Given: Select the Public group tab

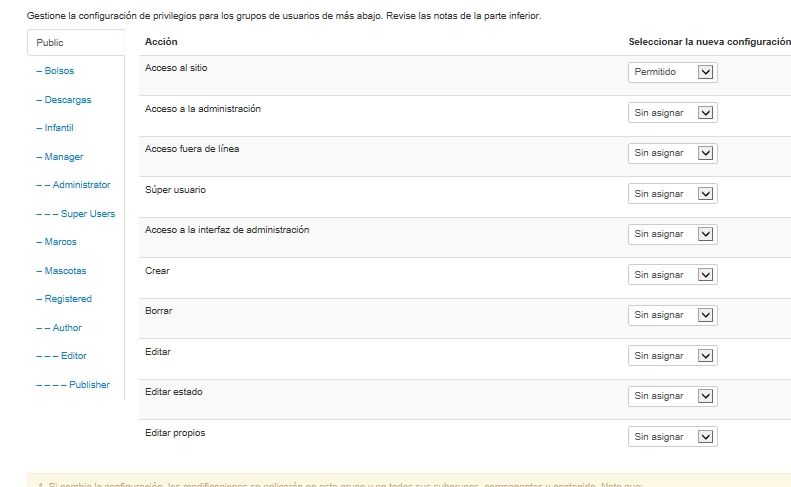Looking at the screenshot, I should pos(76,42).
